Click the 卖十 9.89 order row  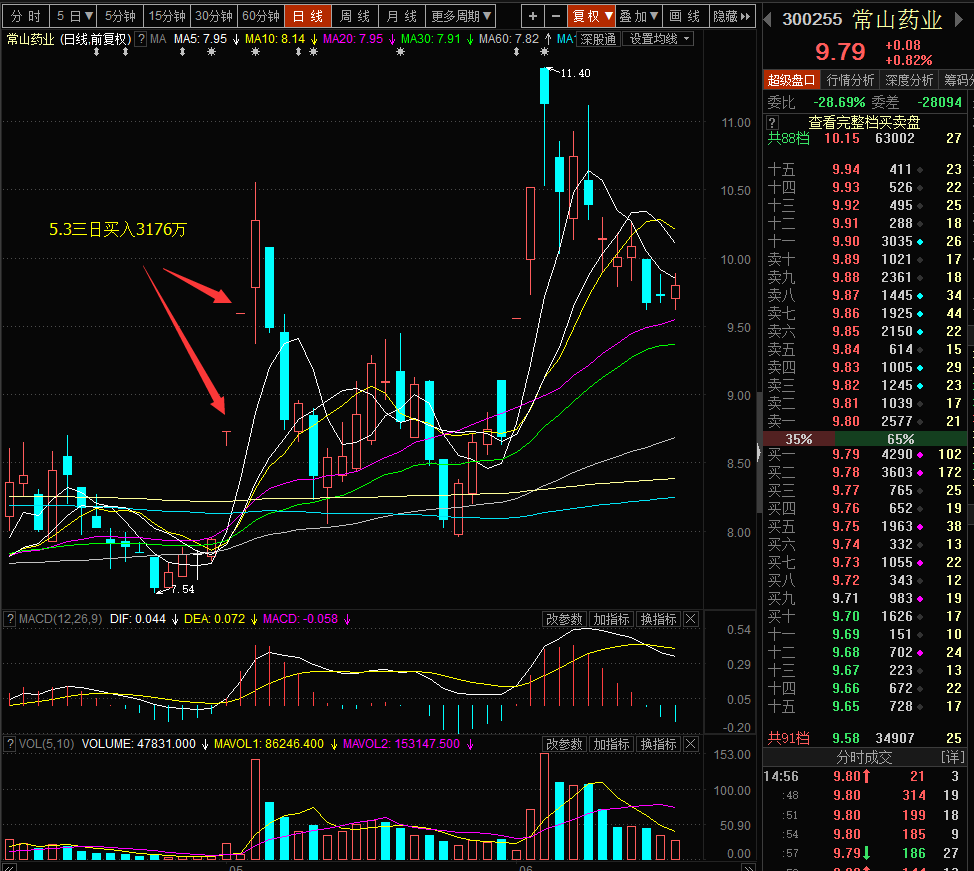(x=865, y=259)
